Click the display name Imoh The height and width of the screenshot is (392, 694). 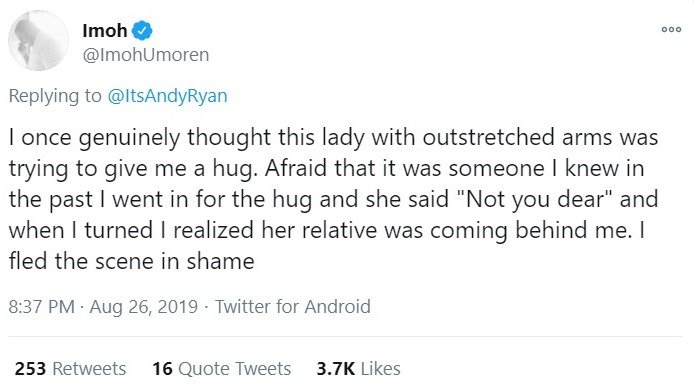[105, 31]
